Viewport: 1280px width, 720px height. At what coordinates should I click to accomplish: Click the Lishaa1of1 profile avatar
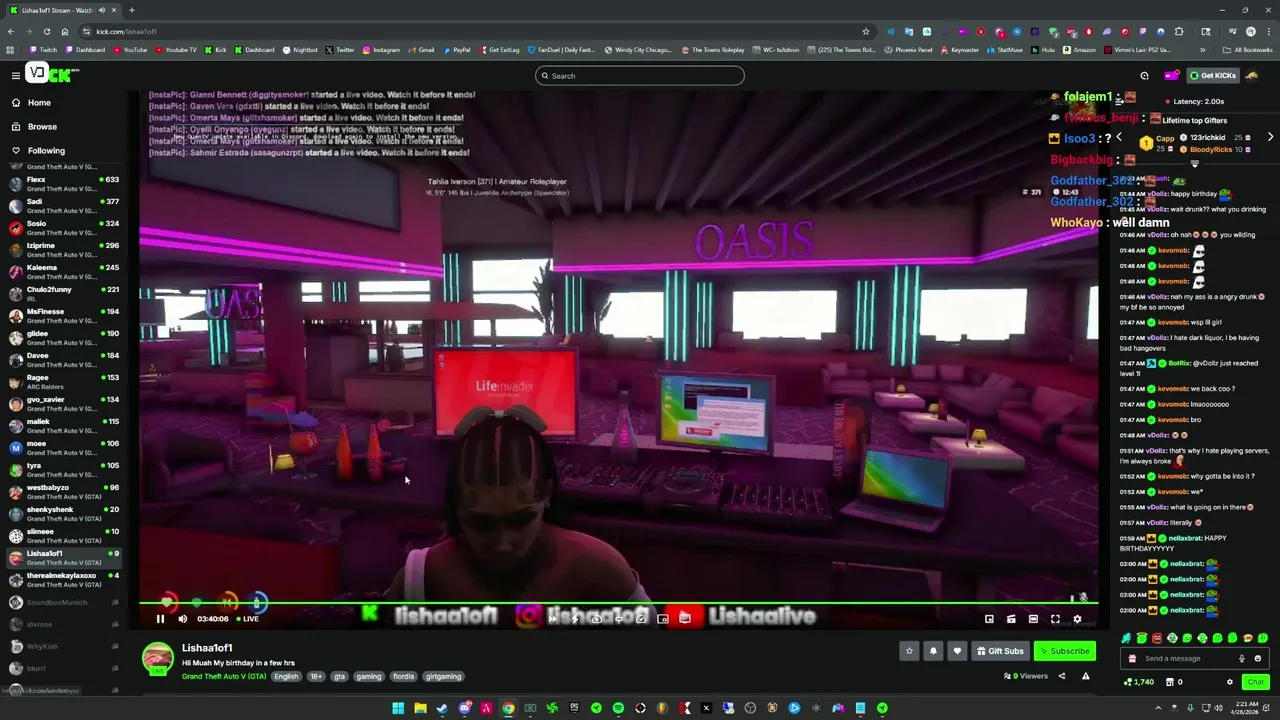(157, 658)
